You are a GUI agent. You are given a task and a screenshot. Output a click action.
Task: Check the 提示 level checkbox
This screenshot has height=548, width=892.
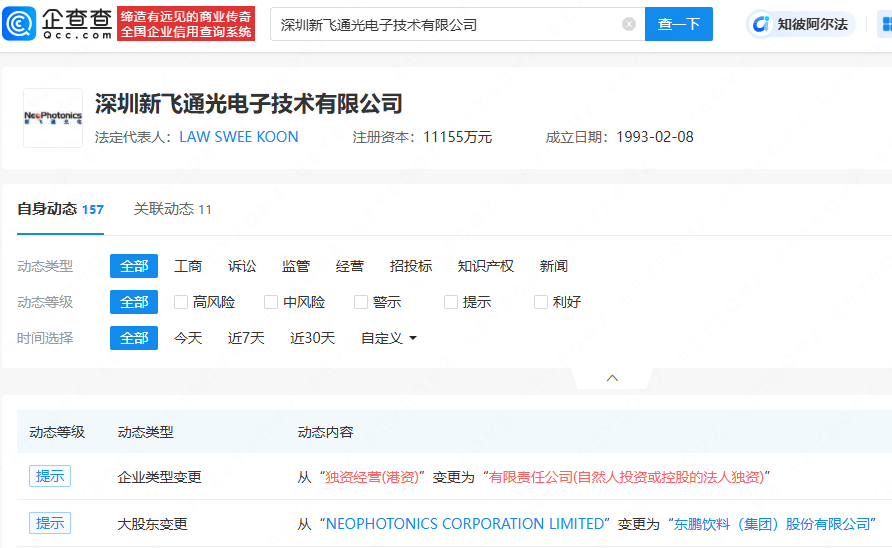[451, 302]
